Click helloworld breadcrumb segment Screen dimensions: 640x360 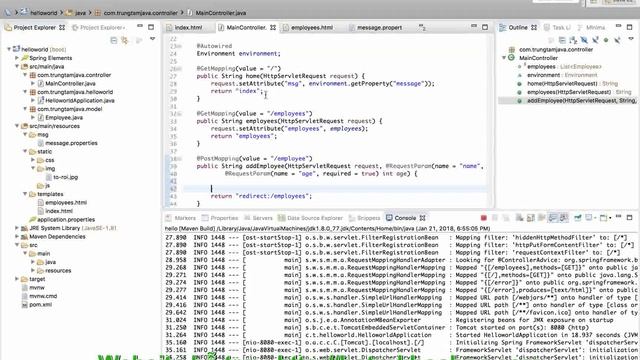point(43,13)
